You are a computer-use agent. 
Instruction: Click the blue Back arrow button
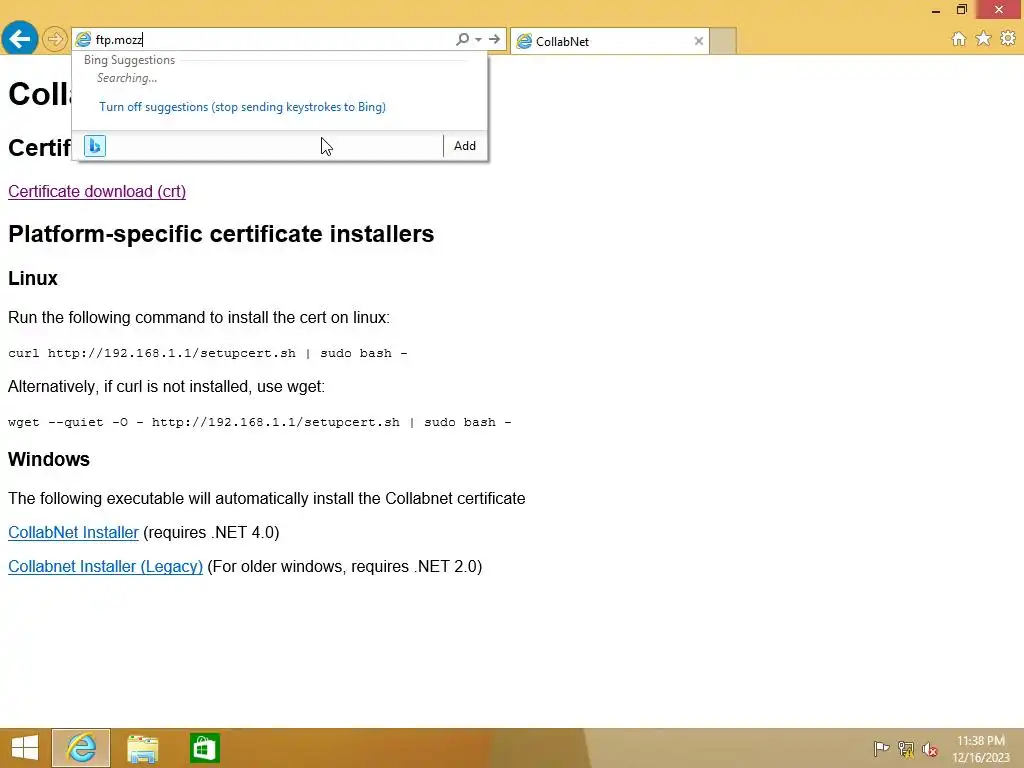pyautogui.click(x=20, y=39)
